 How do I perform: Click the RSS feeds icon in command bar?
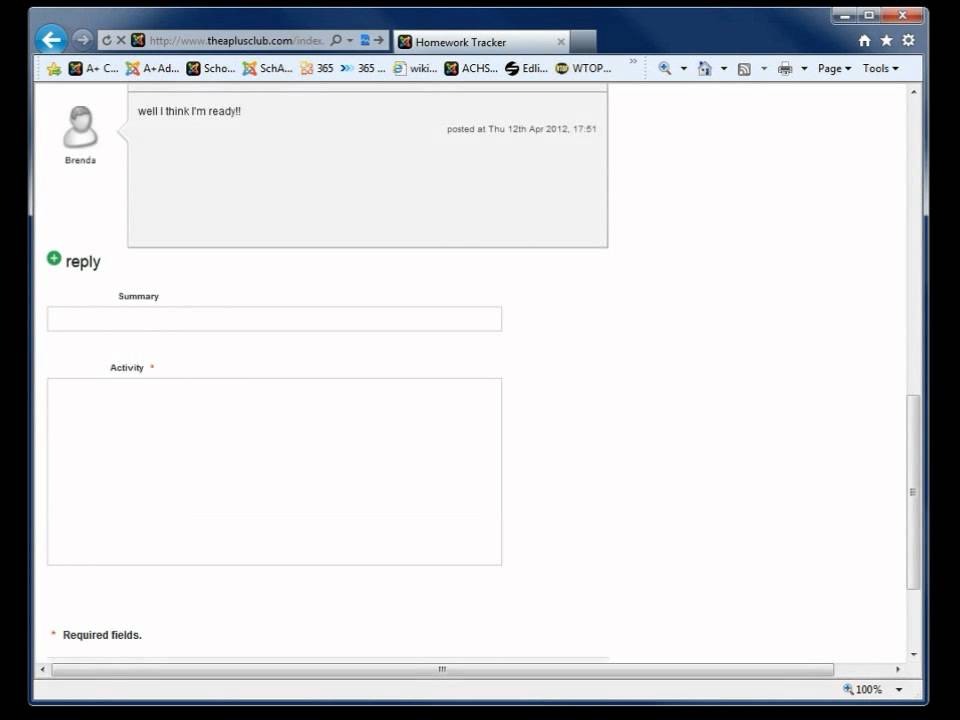[x=744, y=69]
